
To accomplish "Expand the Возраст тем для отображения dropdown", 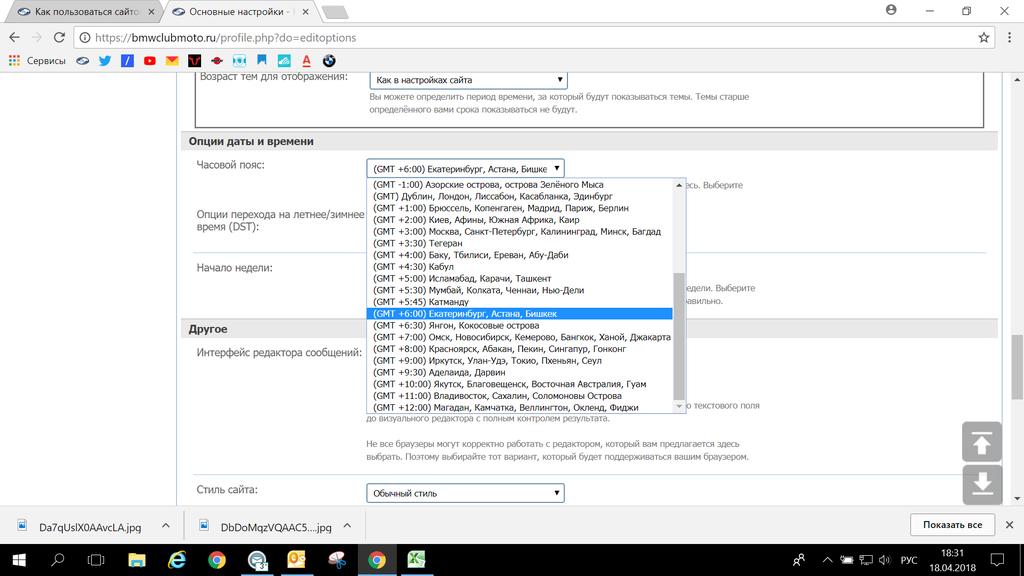I will click(x=467, y=80).
